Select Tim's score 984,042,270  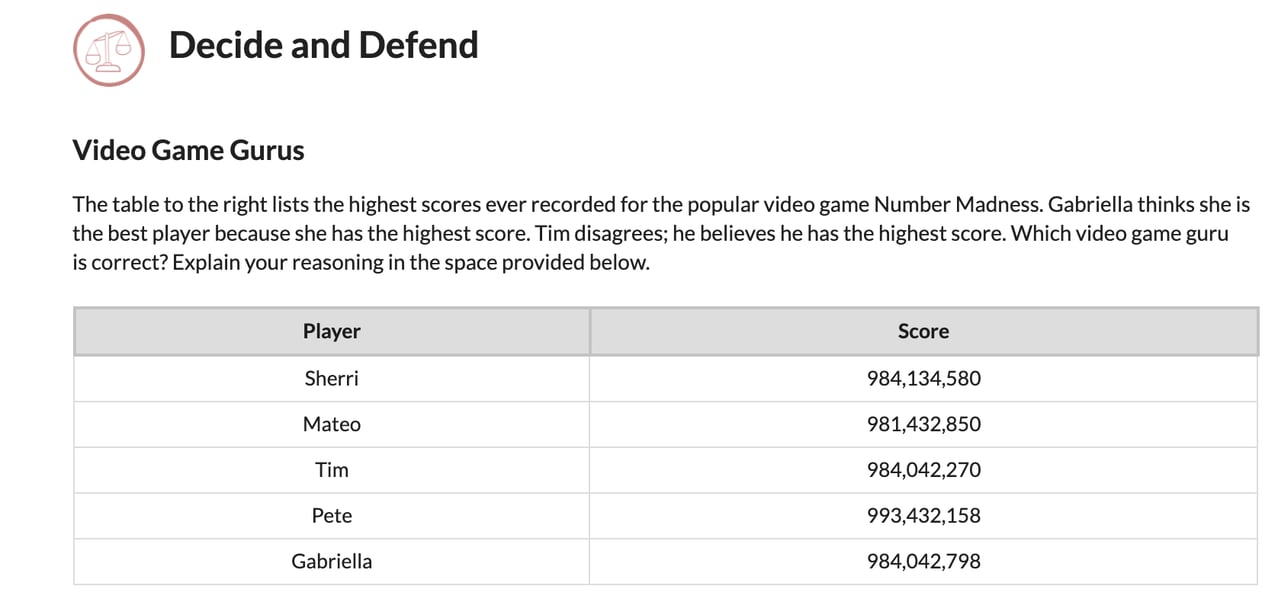coord(923,470)
